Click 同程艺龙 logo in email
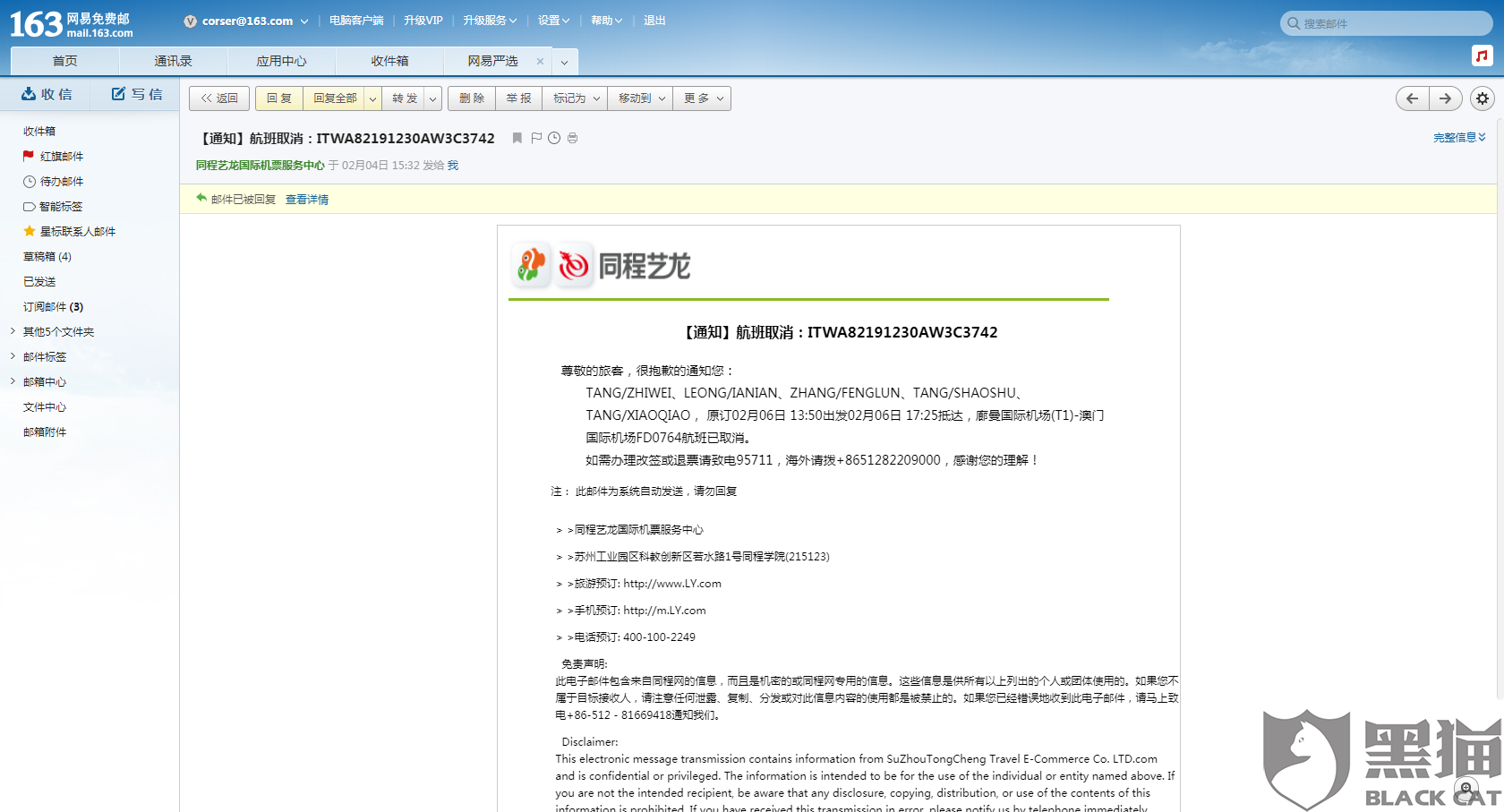 [x=601, y=265]
